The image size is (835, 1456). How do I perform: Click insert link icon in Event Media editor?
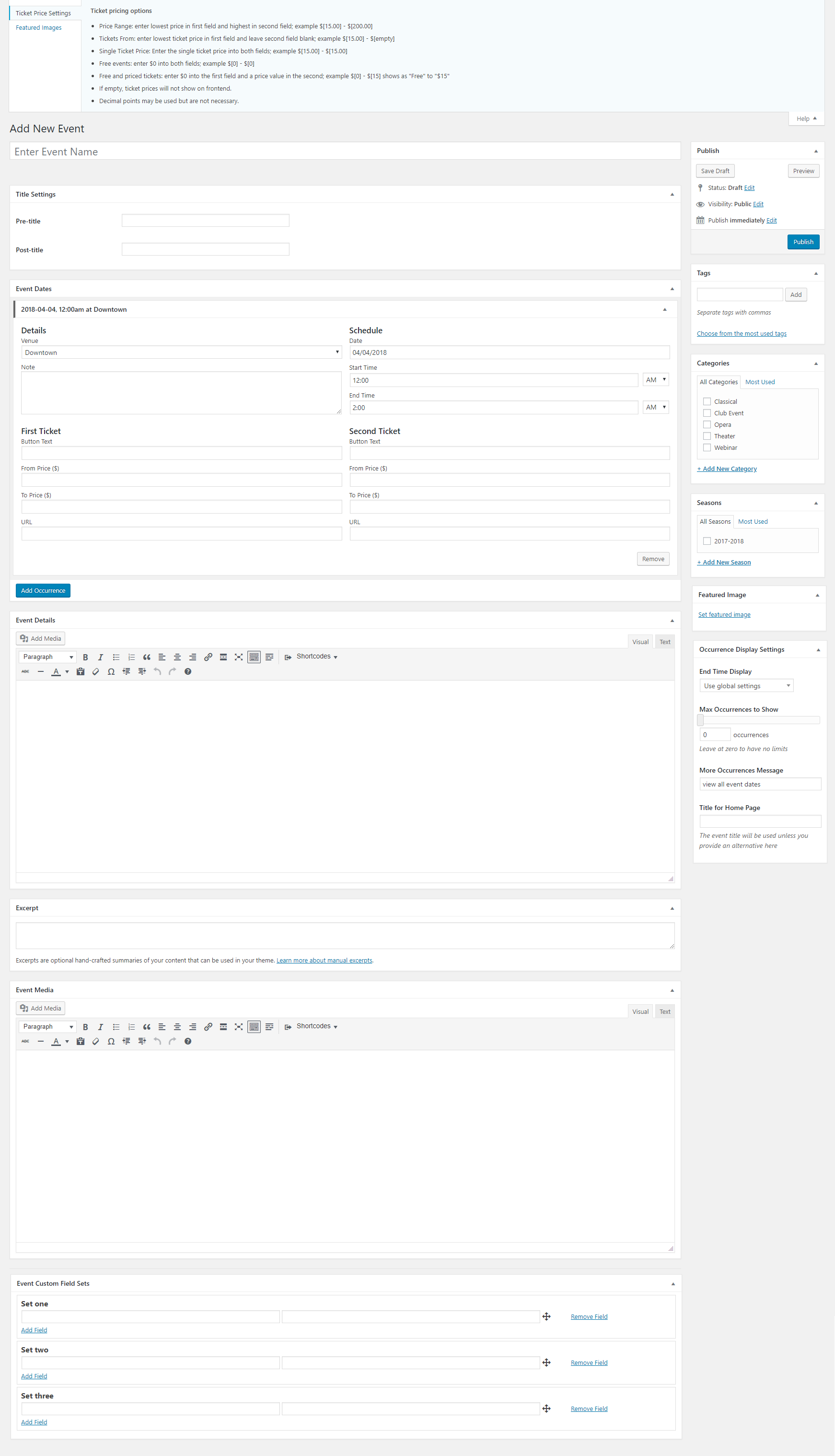click(x=208, y=1026)
